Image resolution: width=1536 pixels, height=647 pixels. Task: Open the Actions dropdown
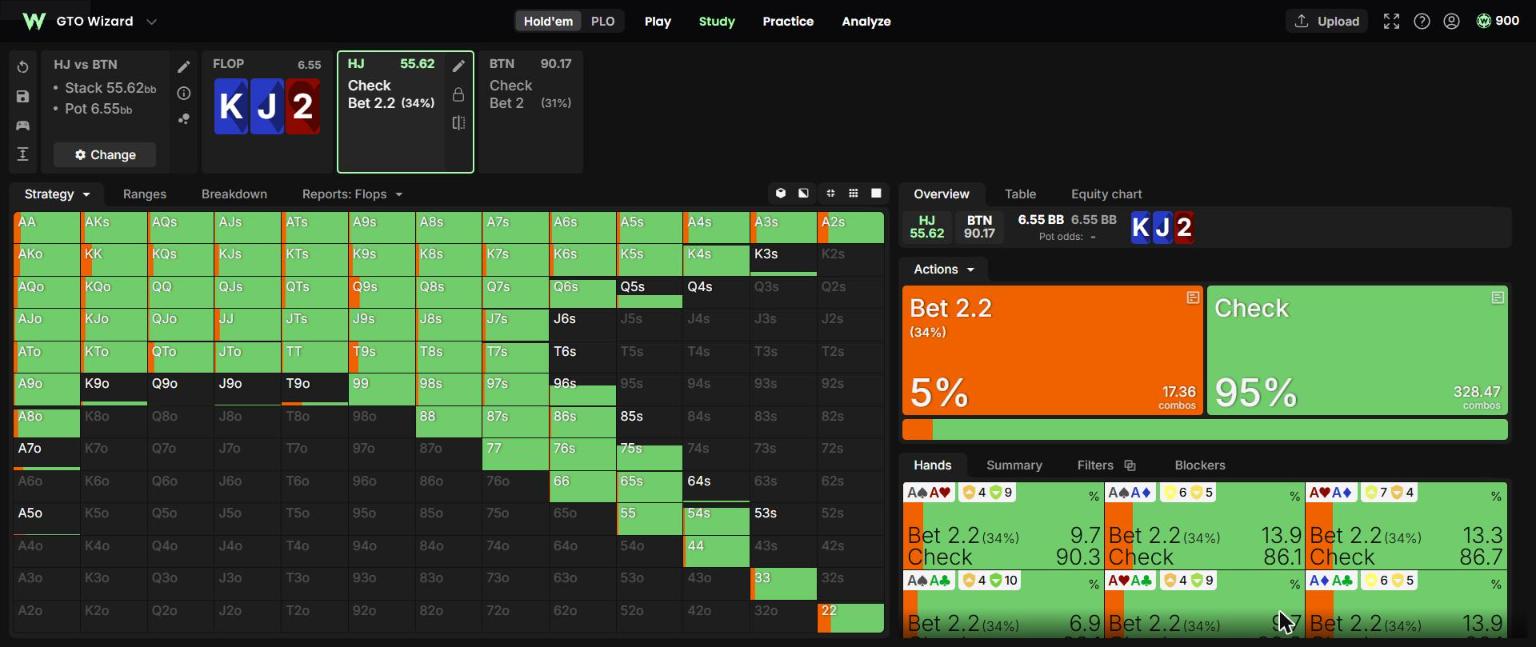pyautogui.click(x=943, y=269)
